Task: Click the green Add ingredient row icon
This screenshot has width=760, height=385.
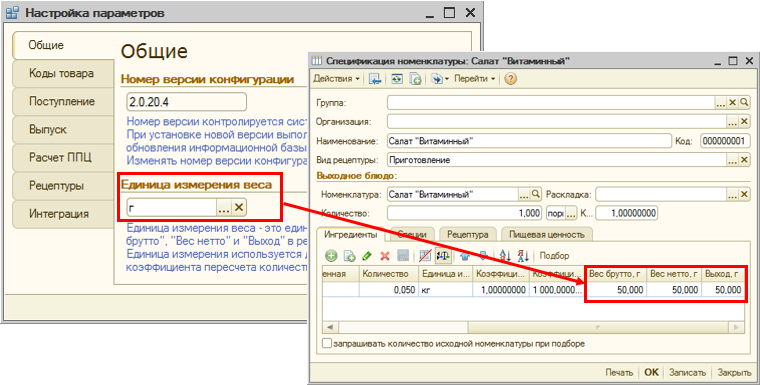Action: click(x=331, y=256)
